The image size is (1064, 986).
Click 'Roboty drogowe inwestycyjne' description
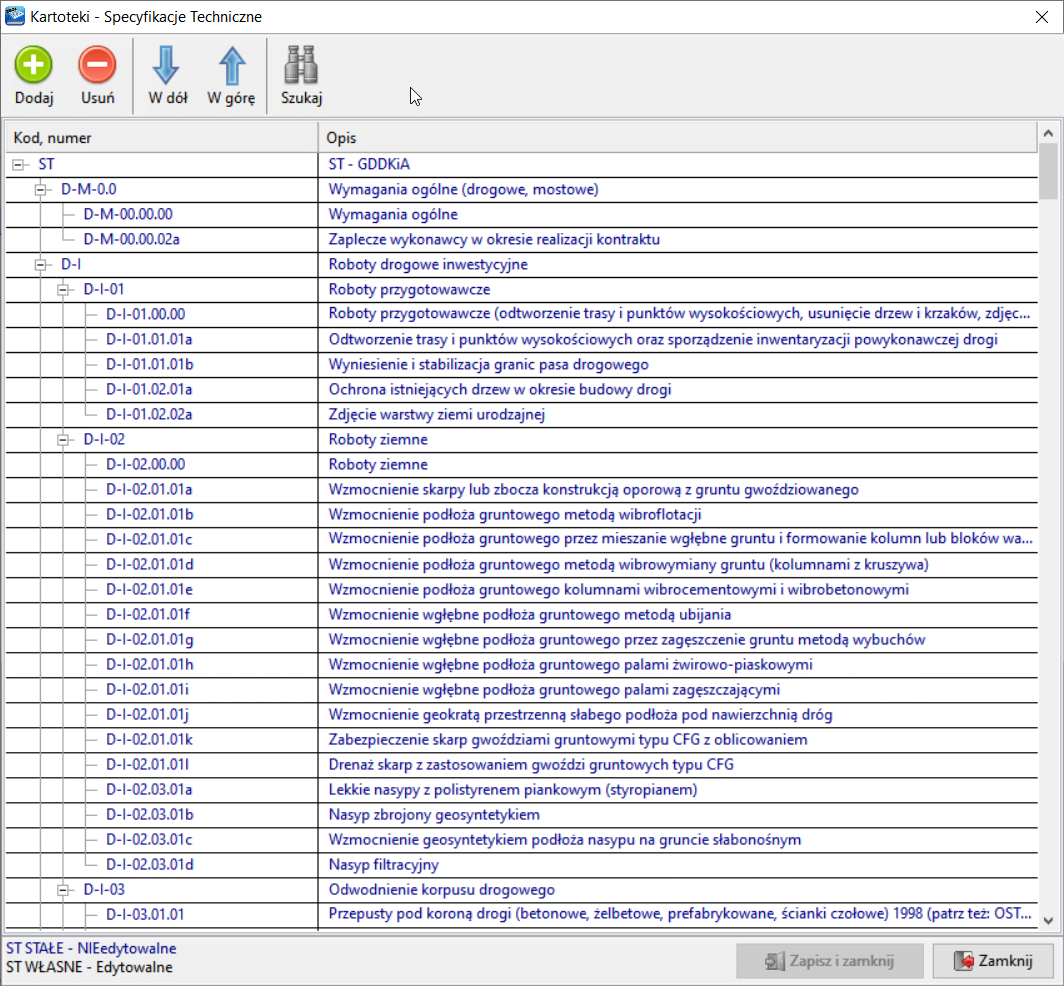pyautogui.click(x=428, y=265)
